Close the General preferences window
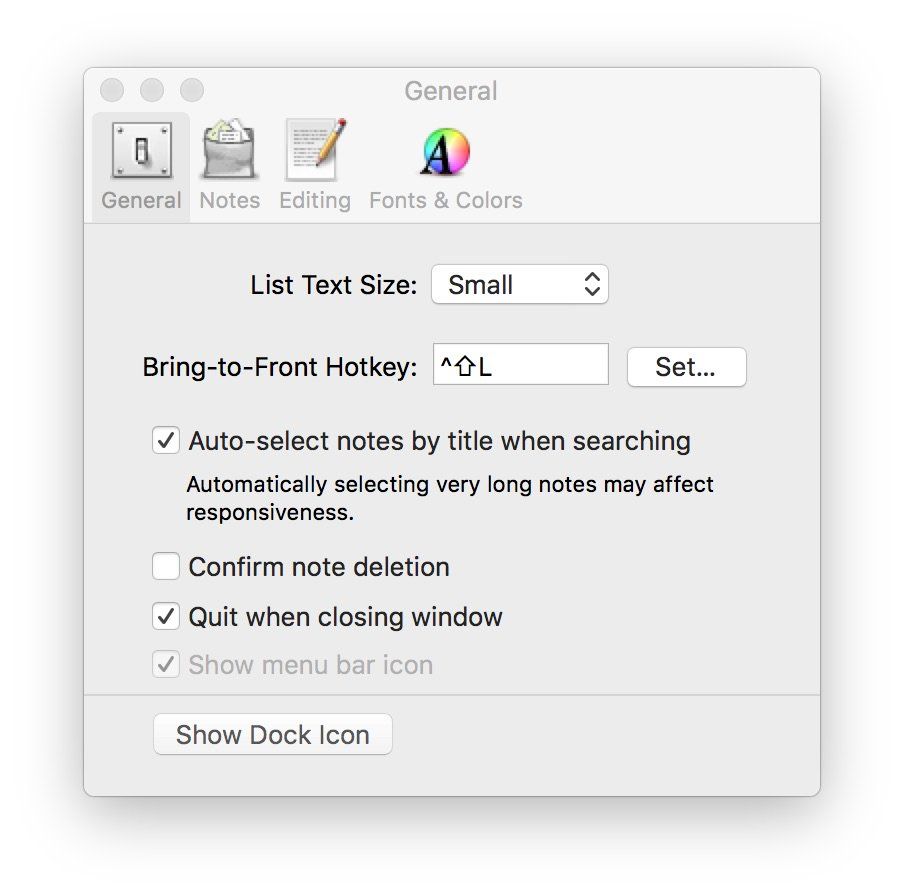The image size is (904, 896). pyautogui.click(x=112, y=91)
